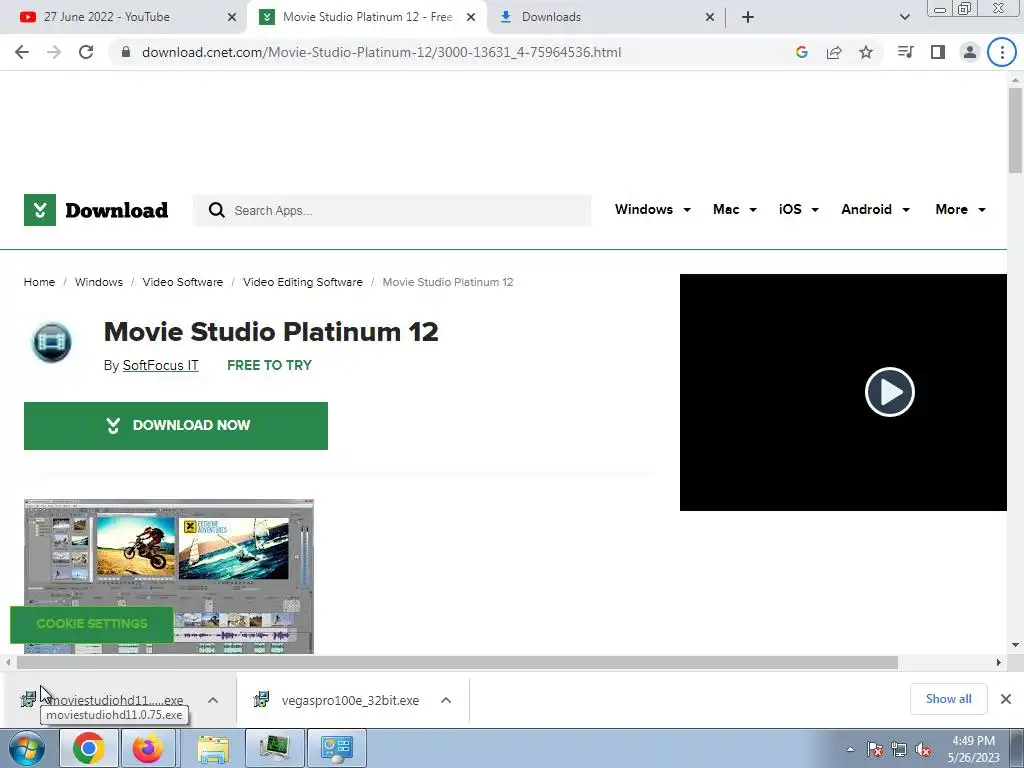Open Video Software breadcrumb link
This screenshot has width=1024, height=768.
[183, 282]
